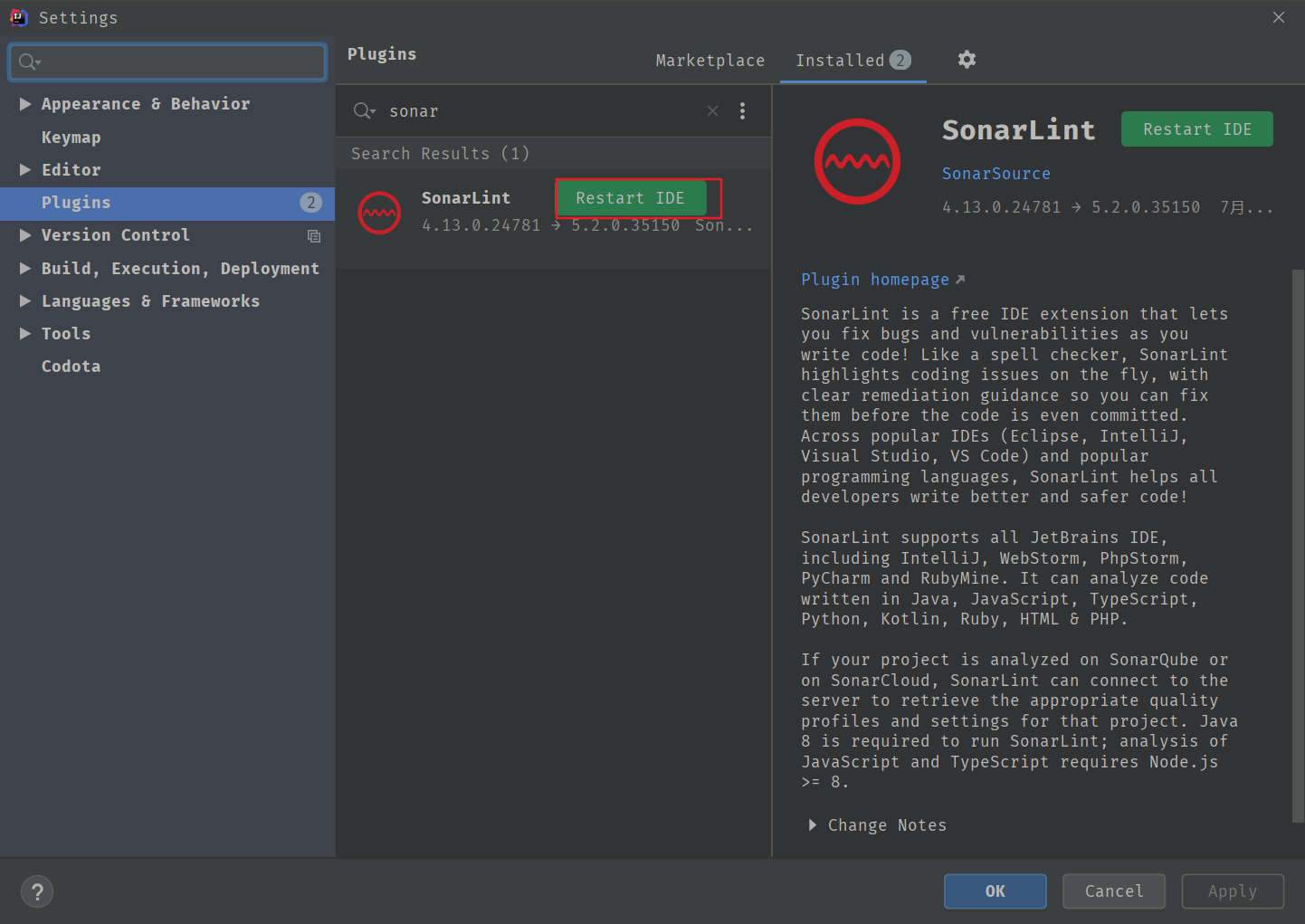
Task: Click the IntelliJ IDEA icon in the title bar
Action: click(19, 17)
